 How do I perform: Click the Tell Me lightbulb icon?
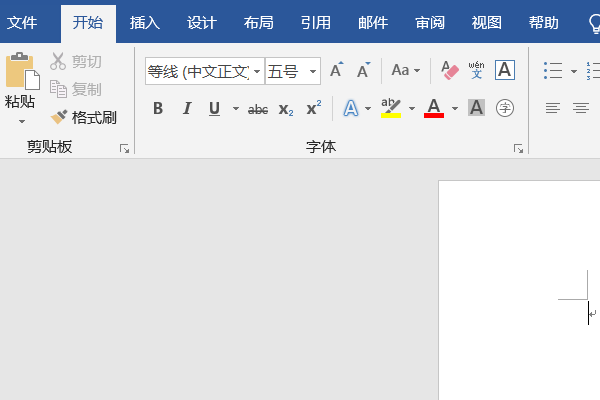click(x=595, y=24)
